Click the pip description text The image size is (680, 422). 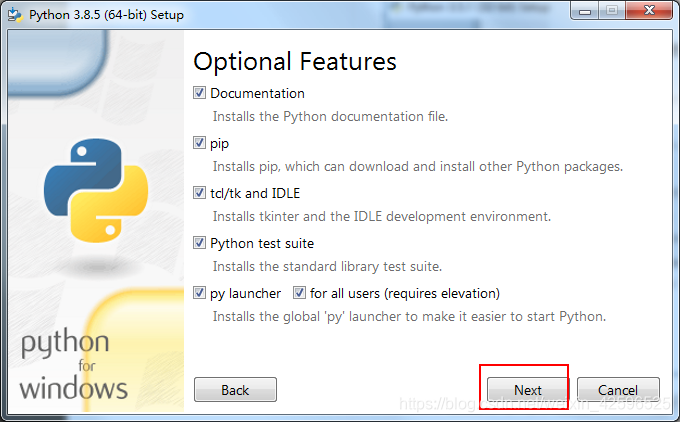pos(418,167)
